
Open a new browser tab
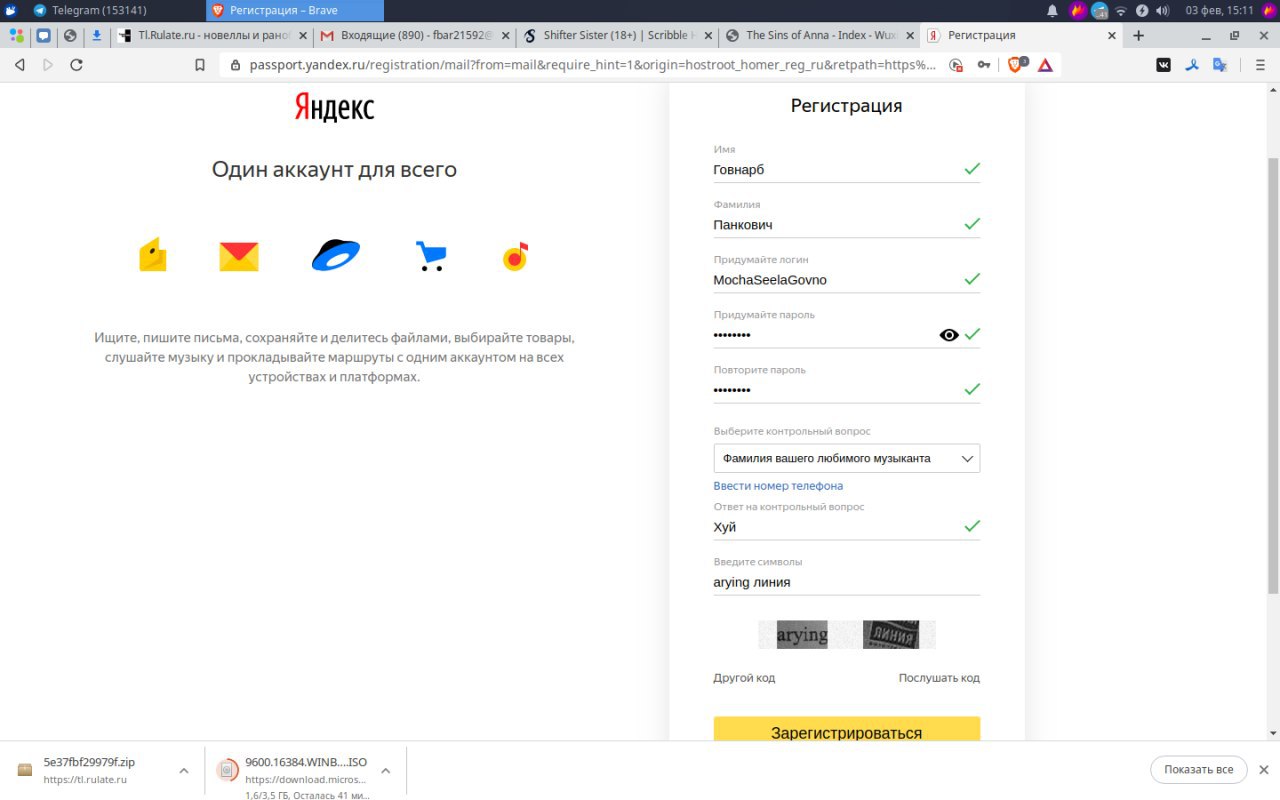[1138, 35]
